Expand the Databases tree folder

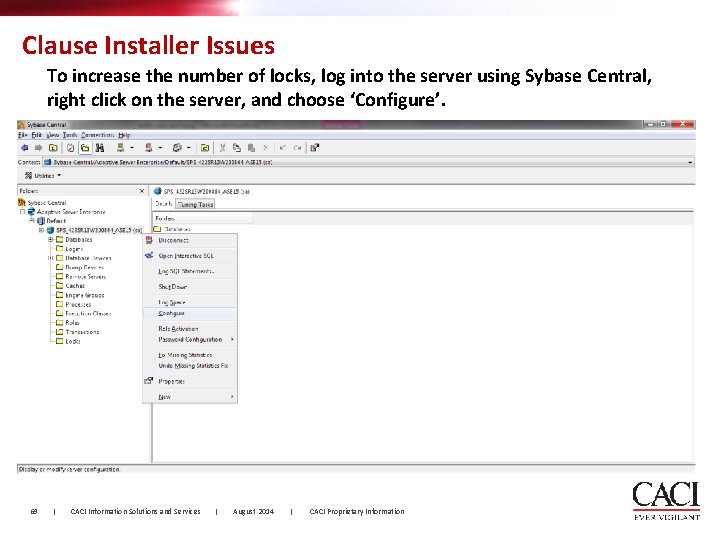click(51, 239)
